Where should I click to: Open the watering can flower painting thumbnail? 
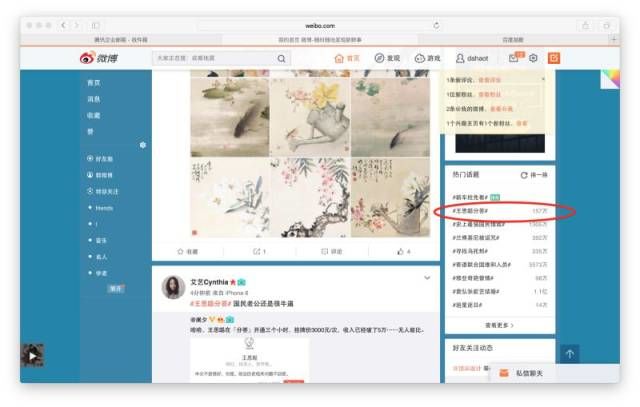coord(390,198)
